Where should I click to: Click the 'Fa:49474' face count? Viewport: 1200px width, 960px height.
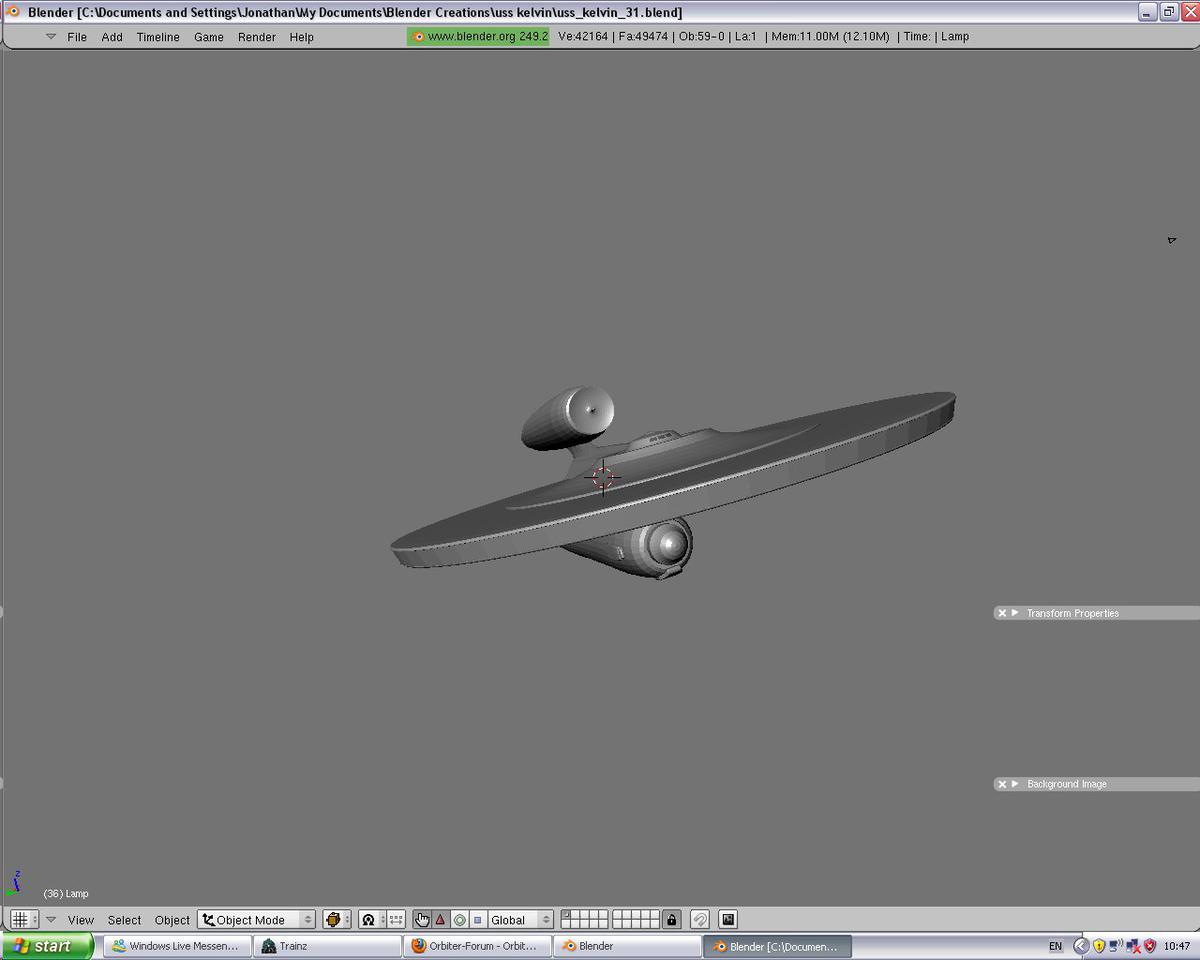pyautogui.click(x=643, y=37)
